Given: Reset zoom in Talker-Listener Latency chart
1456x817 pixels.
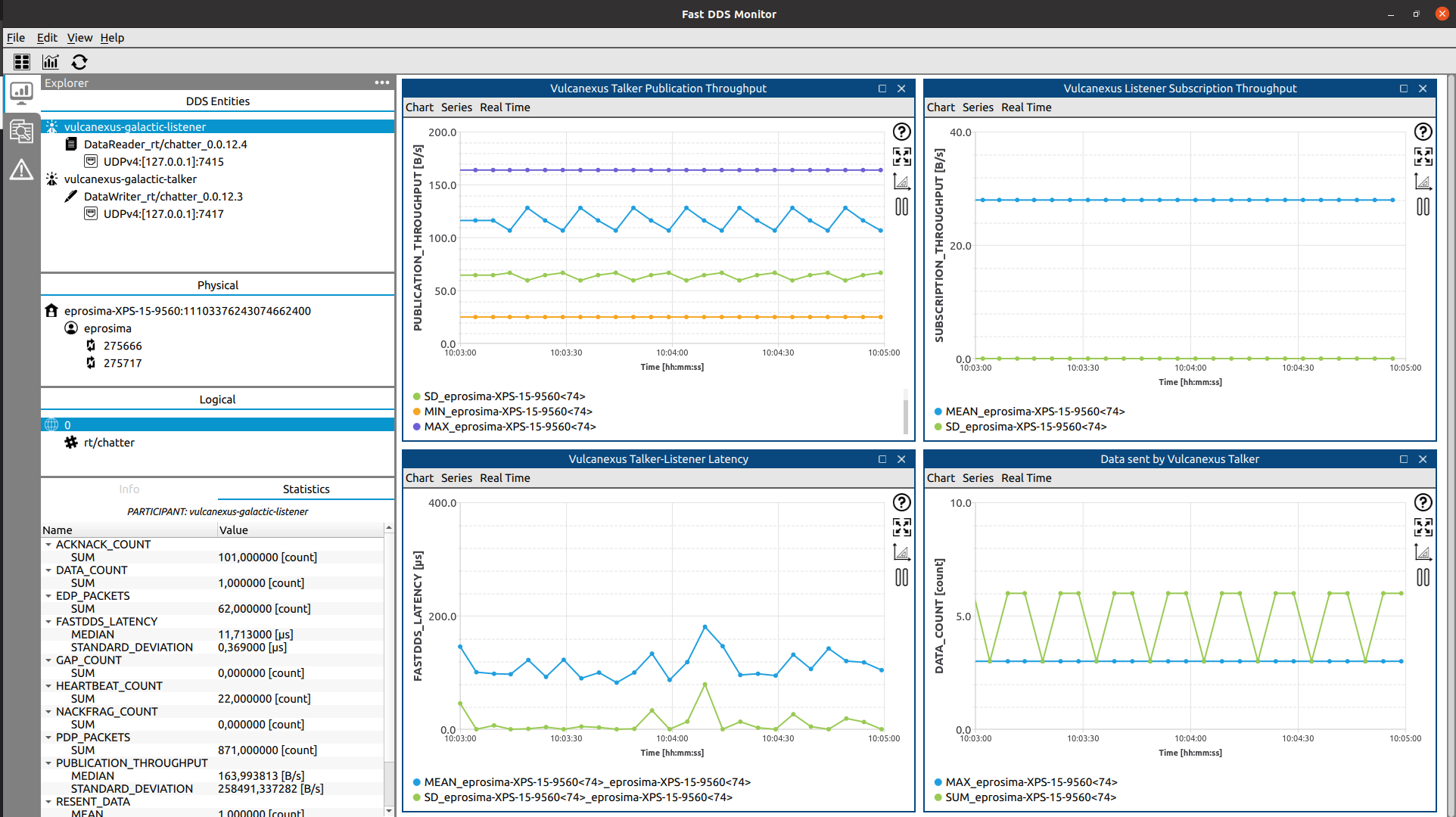Looking at the screenshot, I should click(901, 527).
